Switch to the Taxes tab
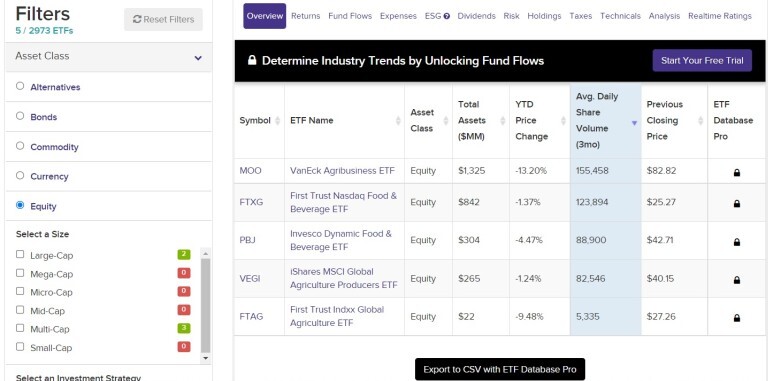This screenshot has width=773, height=381. [x=581, y=16]
